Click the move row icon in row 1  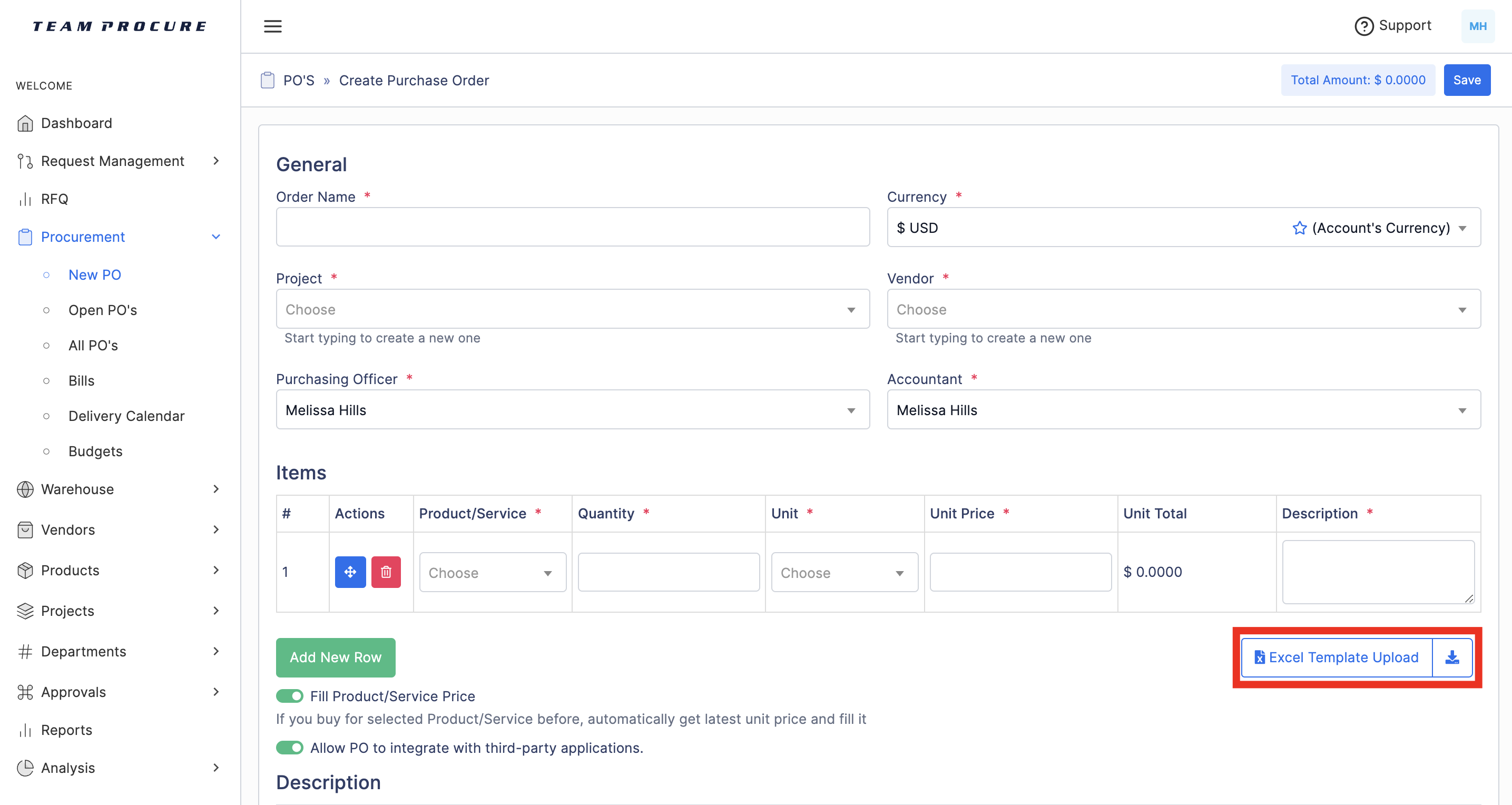[350, 572]
